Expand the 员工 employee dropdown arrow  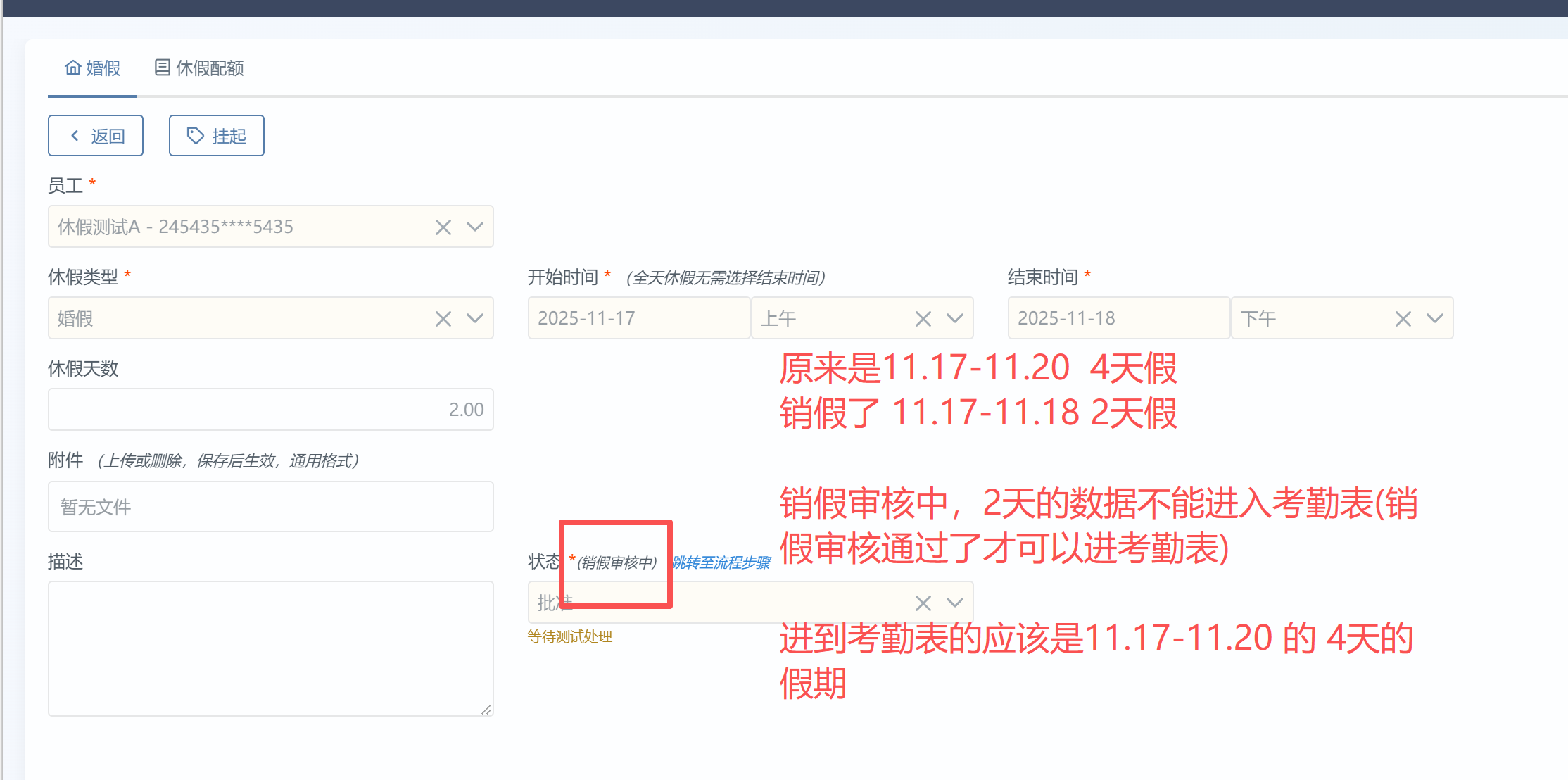pyautogui.click(x=475, y=227)
